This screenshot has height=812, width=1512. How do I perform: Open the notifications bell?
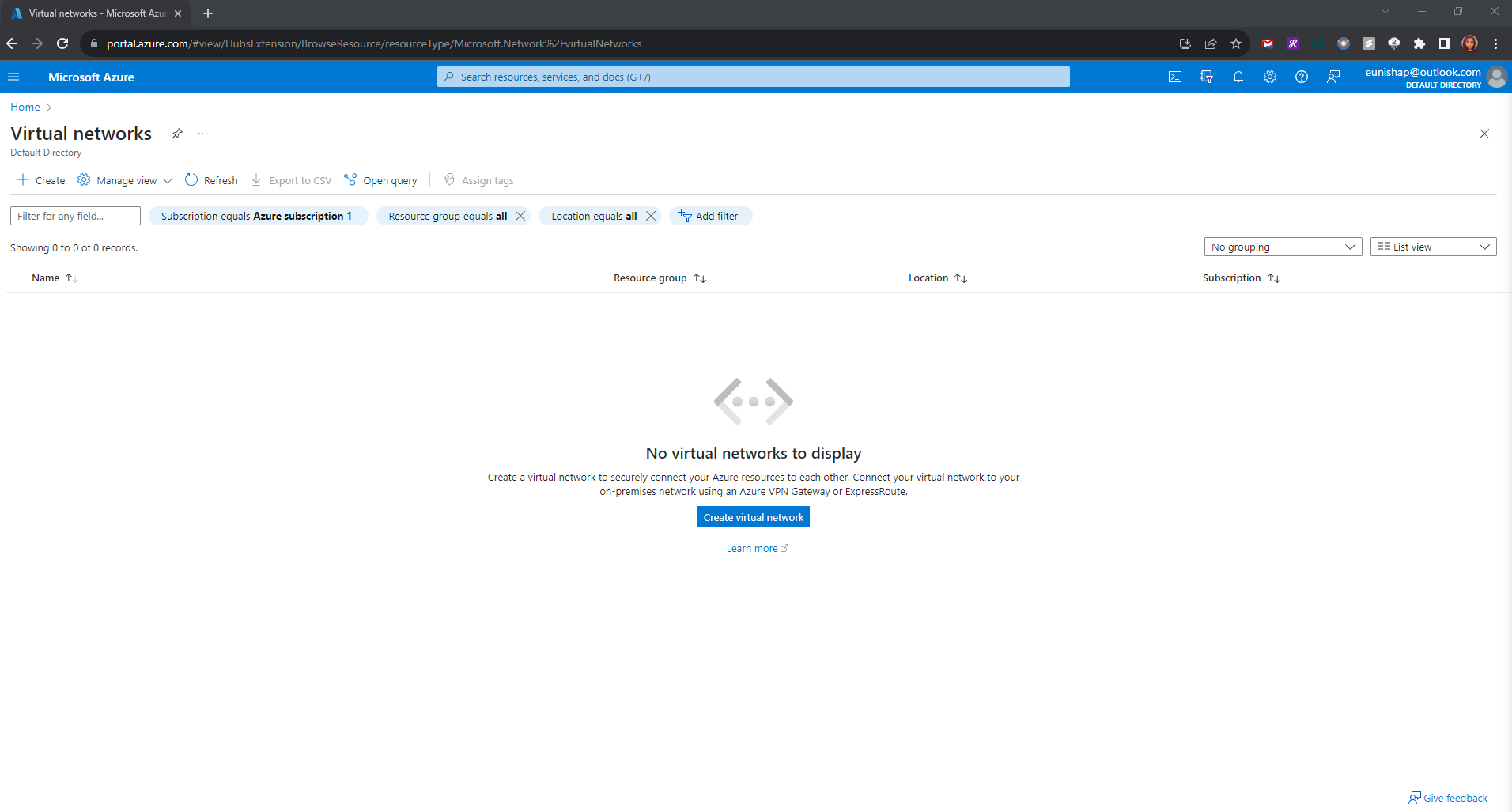(1238, 77)
